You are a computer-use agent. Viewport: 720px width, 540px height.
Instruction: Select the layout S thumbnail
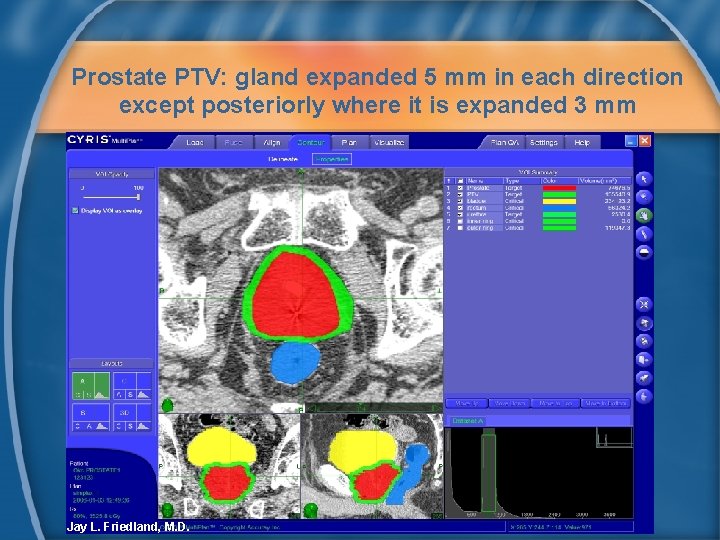pyautogui.click(x=91, y=417)
